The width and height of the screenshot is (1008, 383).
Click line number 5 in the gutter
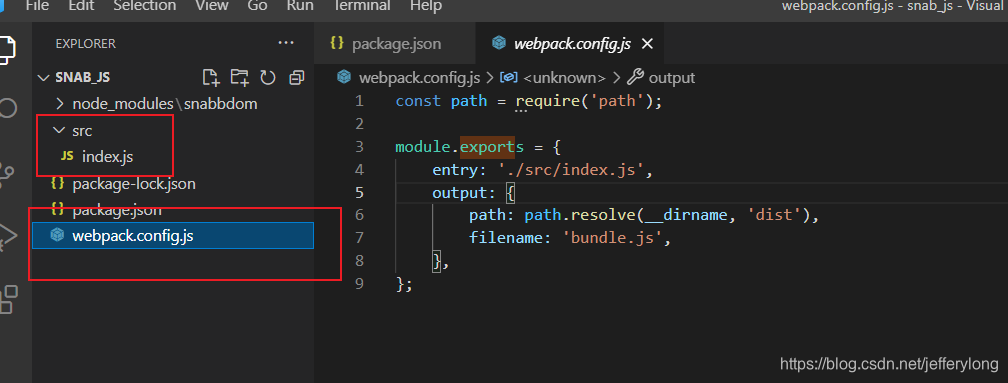[359, 193]
